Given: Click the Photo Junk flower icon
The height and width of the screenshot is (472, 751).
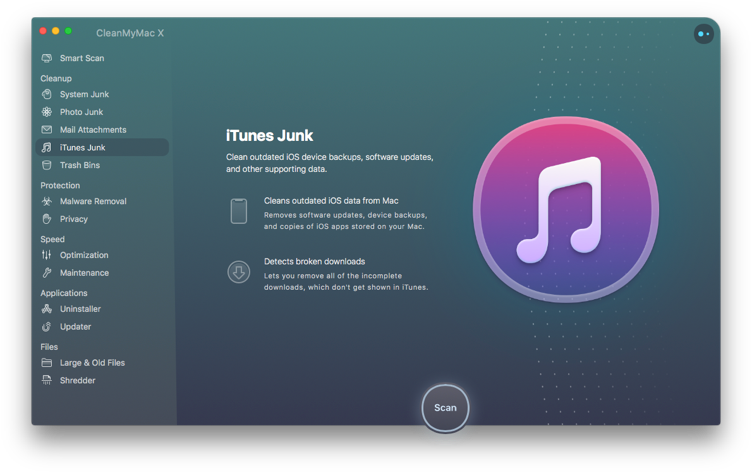Looking at the screenshot, I should pyautogui.click(x=46, y=112).
